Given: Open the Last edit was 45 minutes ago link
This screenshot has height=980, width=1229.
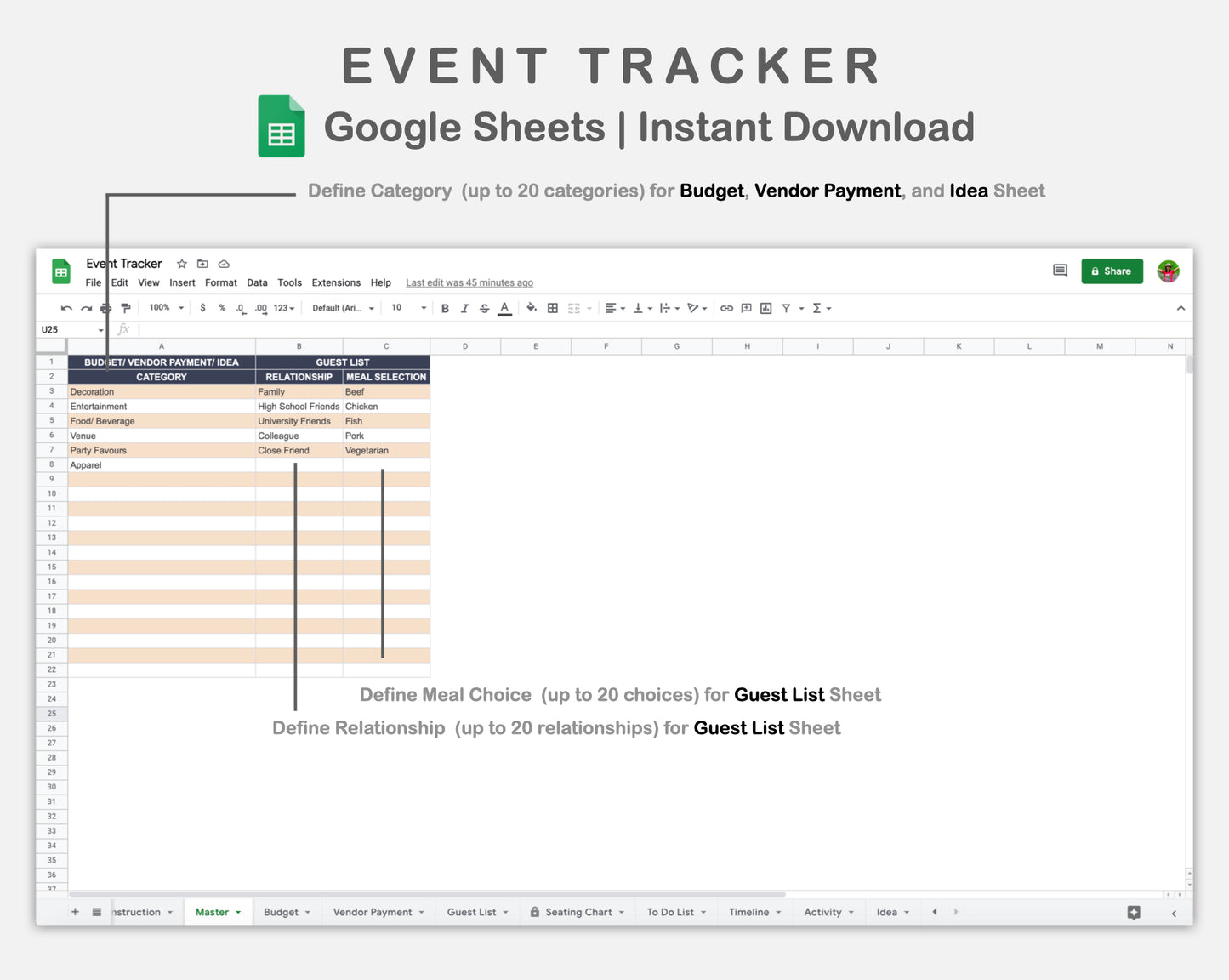Looking at the screenshot, I should point(469,282).
